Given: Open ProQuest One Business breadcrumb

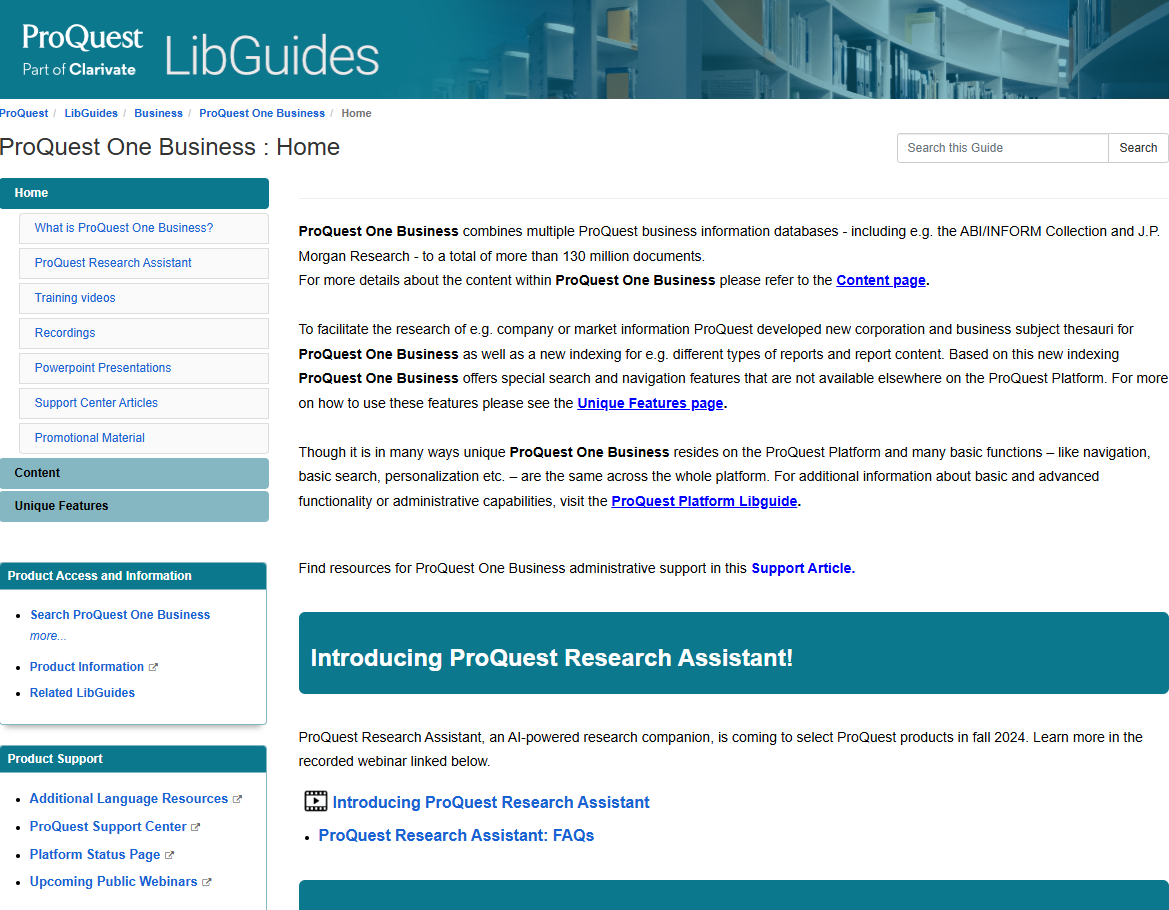Looking at the screenshot, I should click(262, 113).
